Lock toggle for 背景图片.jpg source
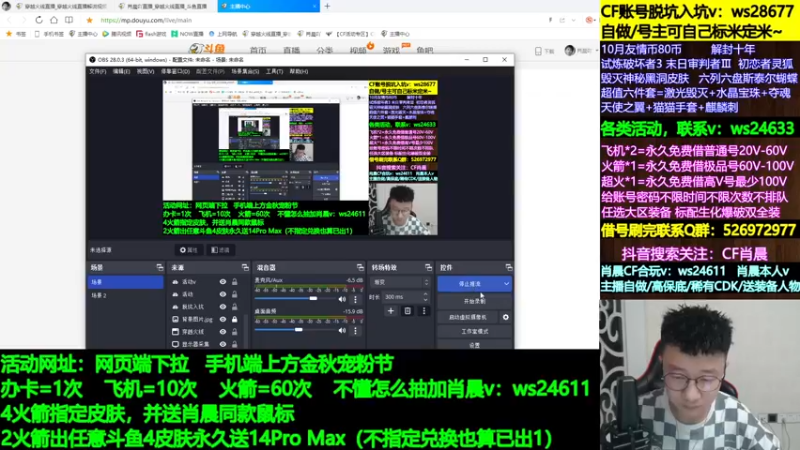Screen dimensions: 800x450 click(235, 319)
